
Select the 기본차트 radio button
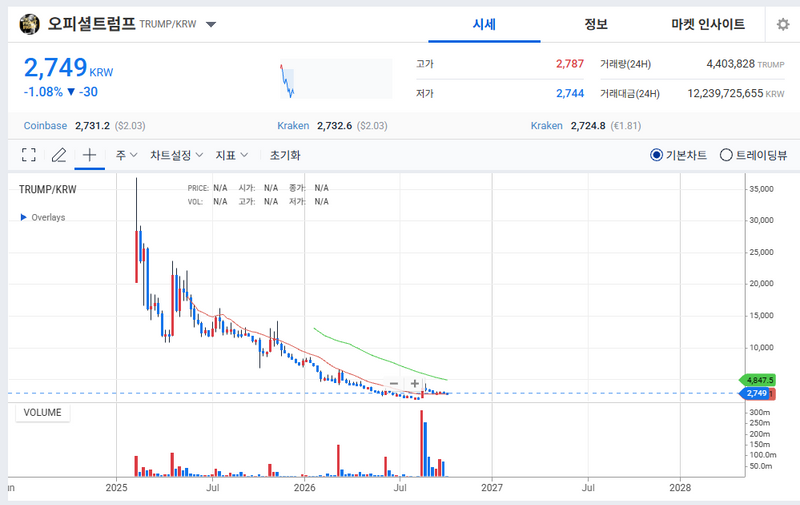[657, 155]
